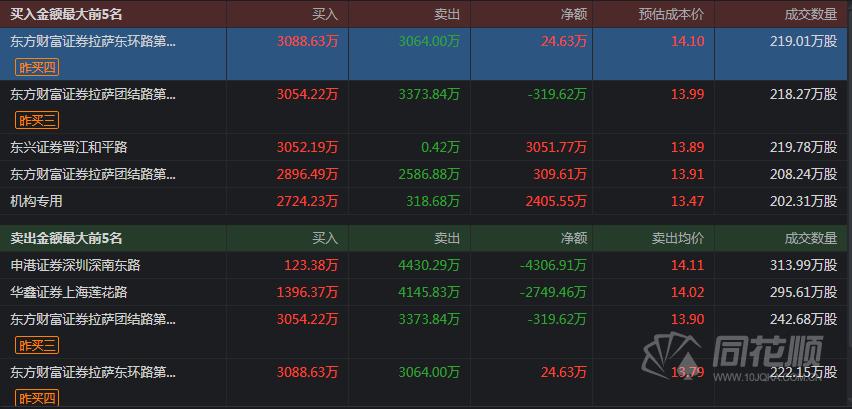Click the buy amount 123.38万

311,265
